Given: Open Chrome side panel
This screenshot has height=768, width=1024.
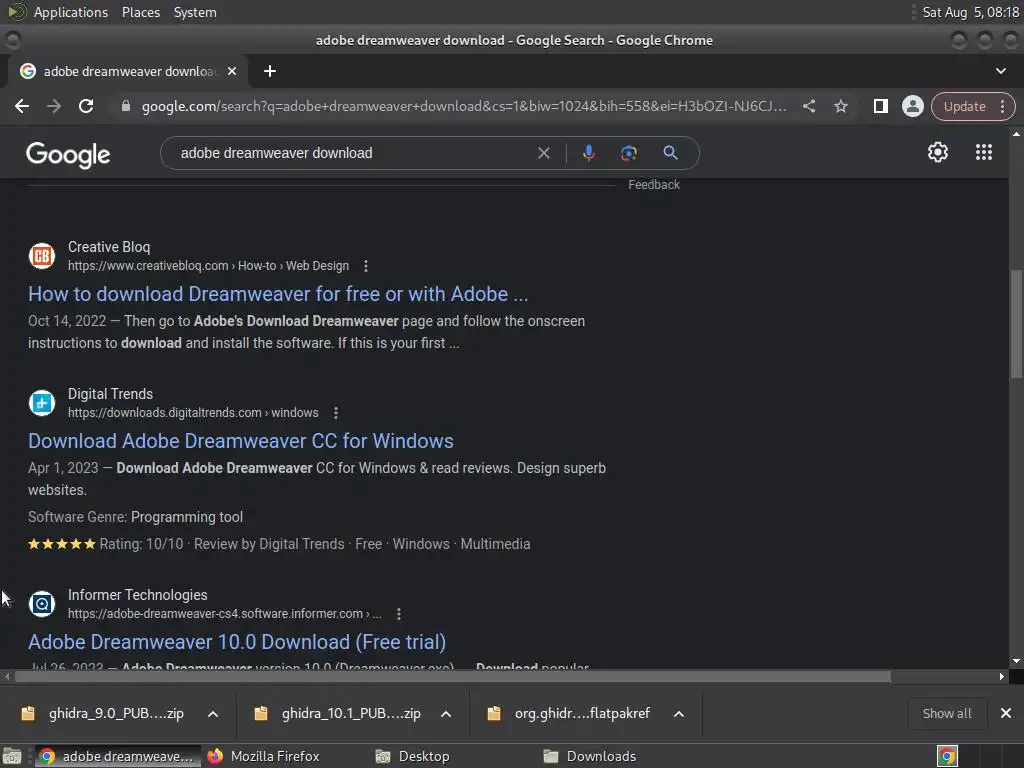Looking at the screenshot, I should point(880,106).
